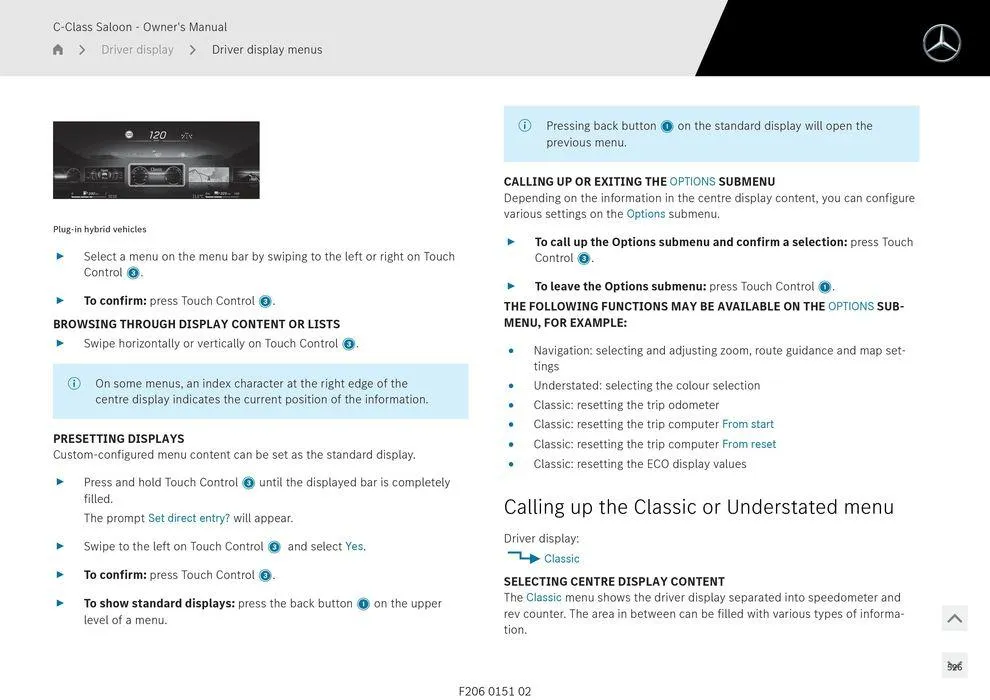This screenshot has width=990, height=700.
Task: Open Classic link under Driver display
Action: [x=562, y=559]
